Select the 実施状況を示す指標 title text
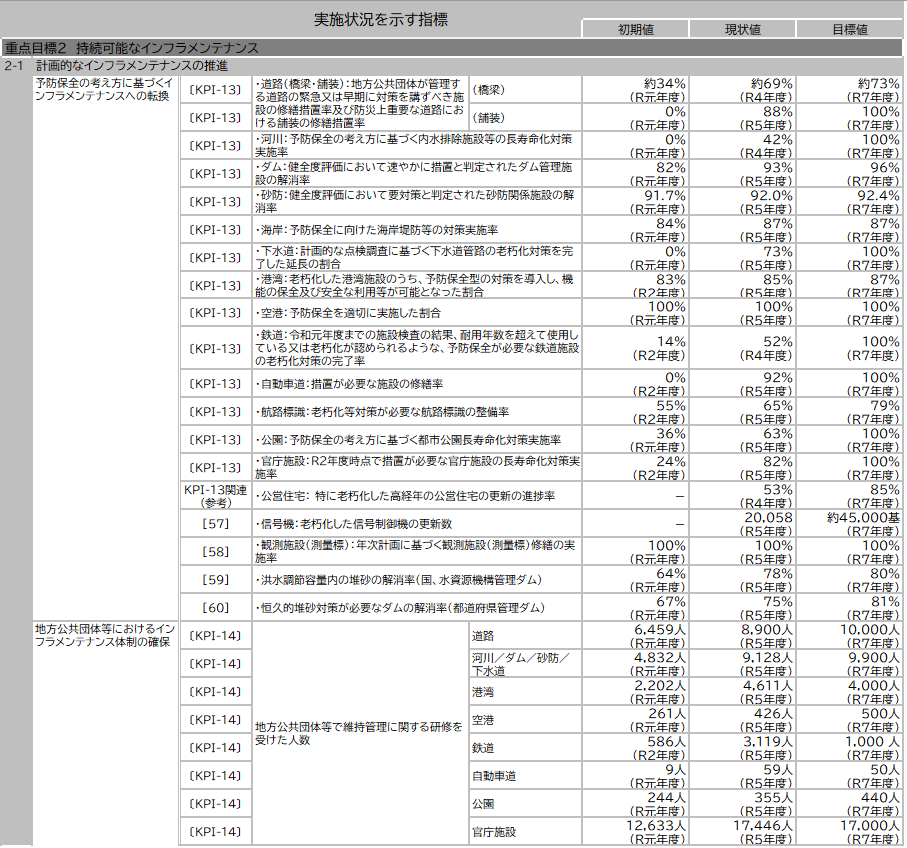This screenshot has height=848, width=907. 381,20
